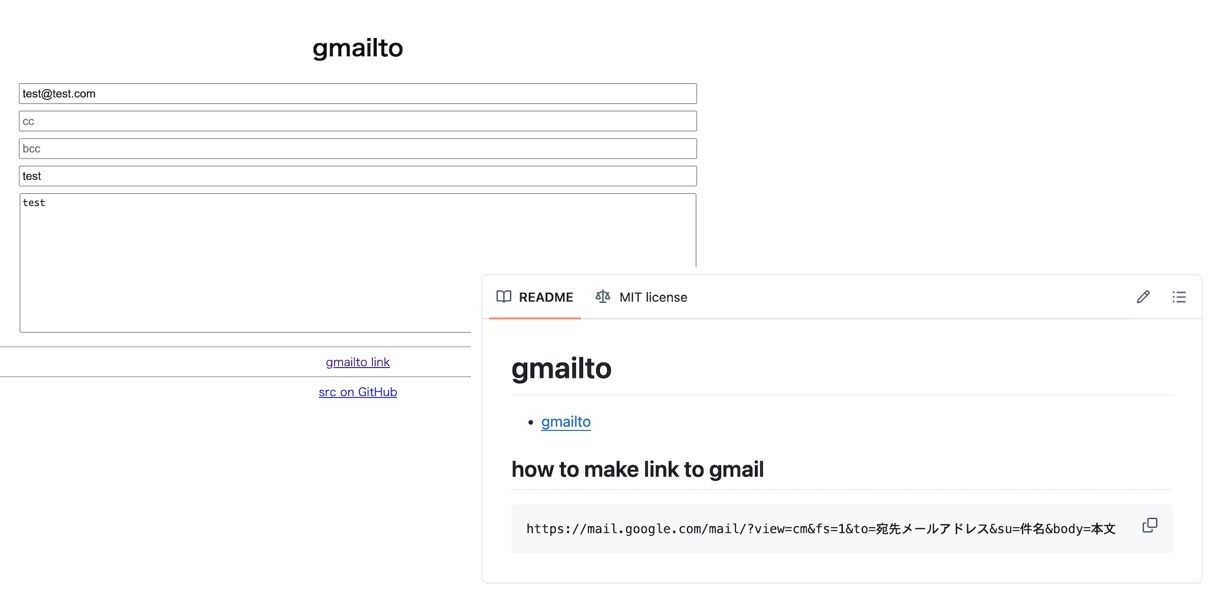Click the large 'gmailto' page title
The height and width of the screenshot is (610, 1220).
358,48
